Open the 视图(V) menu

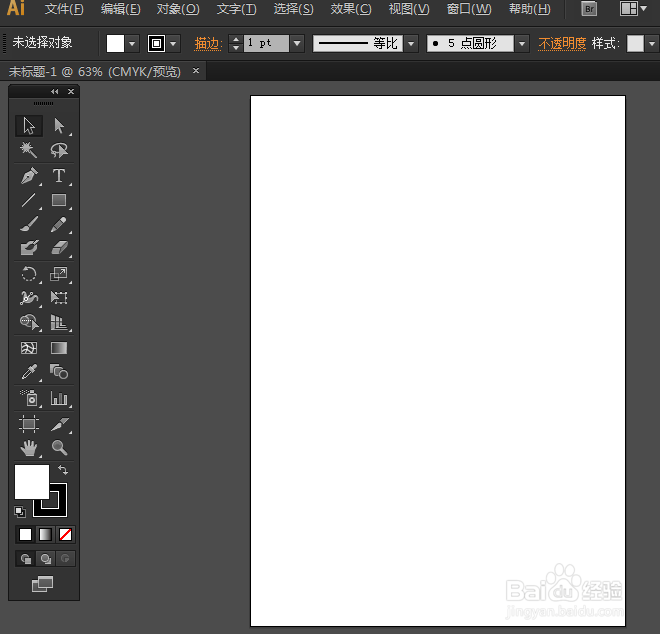[x=409, y=9]
